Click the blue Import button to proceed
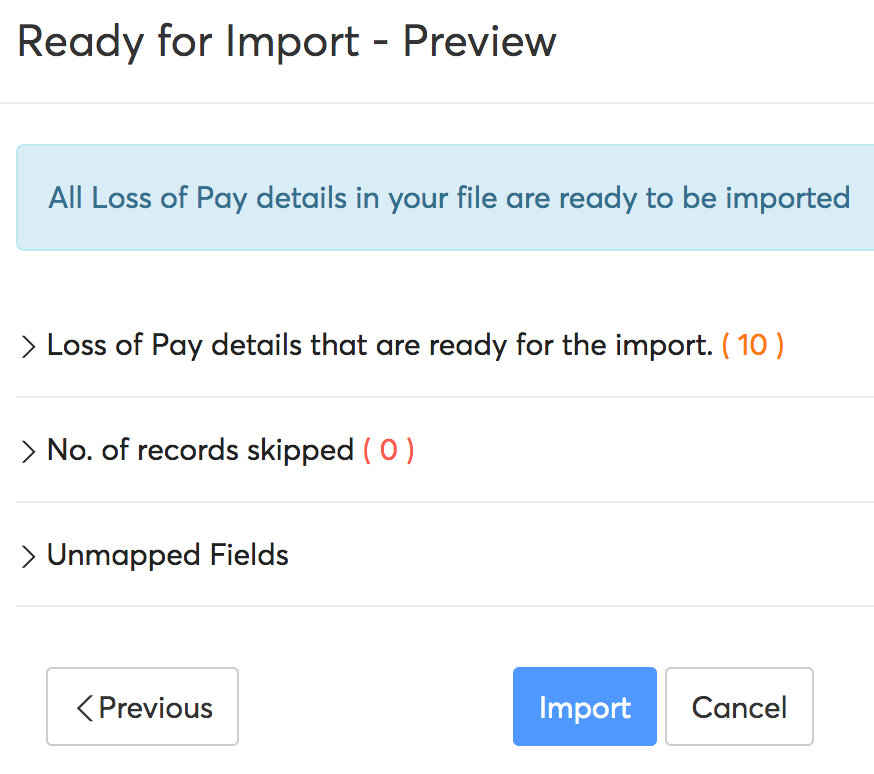The height and width of the screenshot is (774, 874). [584, 707]
